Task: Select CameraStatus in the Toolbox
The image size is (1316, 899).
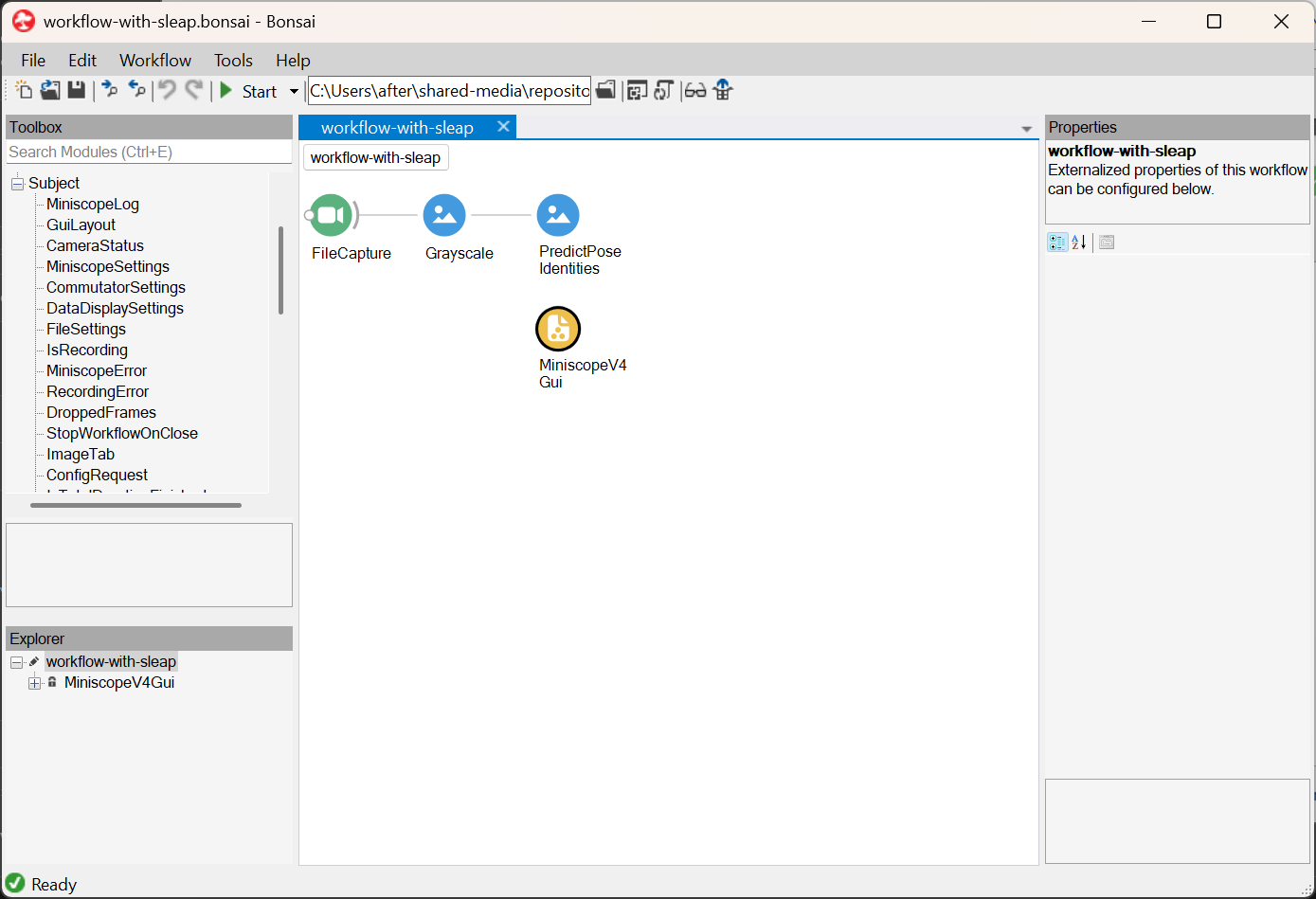Action: [96, 246]
